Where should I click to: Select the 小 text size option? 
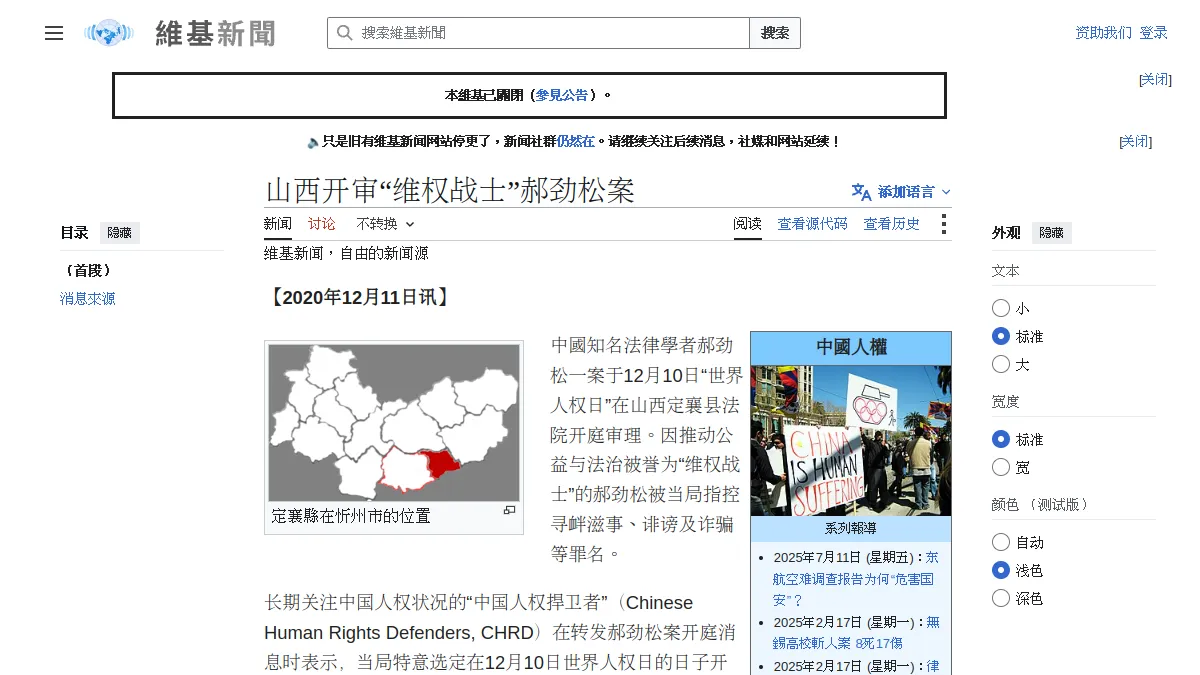tap(1001, 308)
